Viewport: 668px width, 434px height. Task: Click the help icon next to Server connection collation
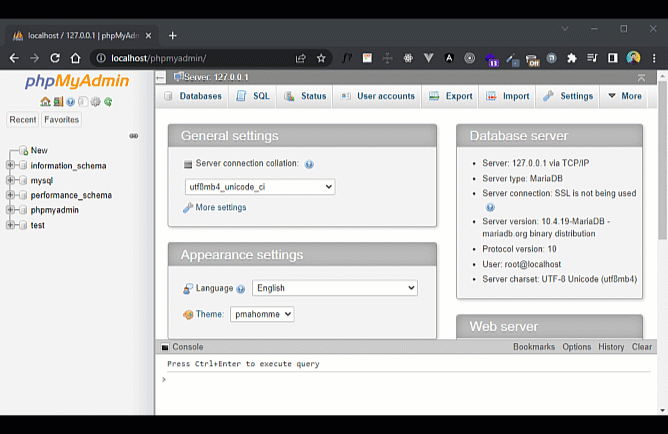(x=309, y=164)
